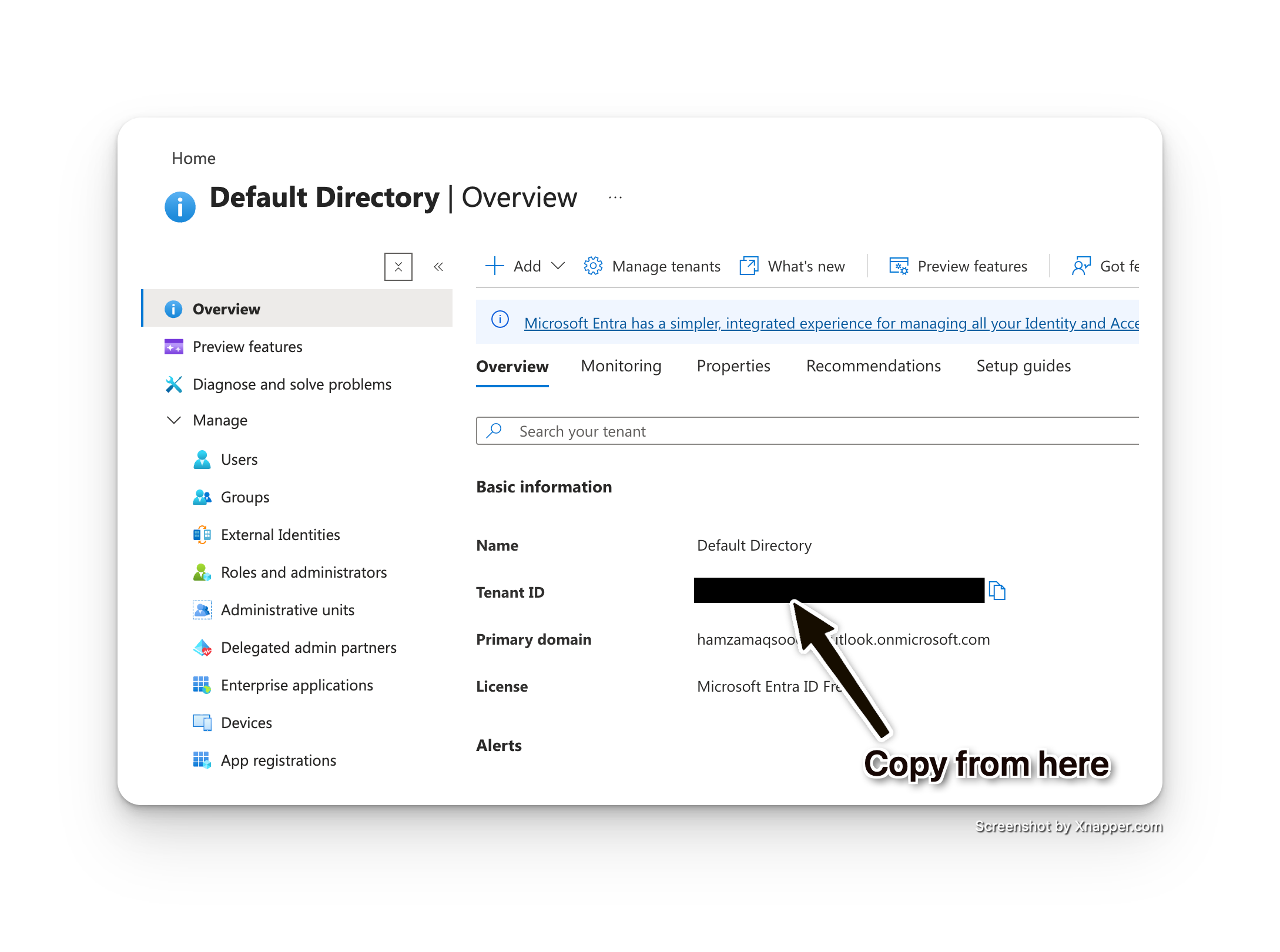The image size is (1280, 952).
Task: Click the Users icon in the sidebar
Action: [202, 460]
